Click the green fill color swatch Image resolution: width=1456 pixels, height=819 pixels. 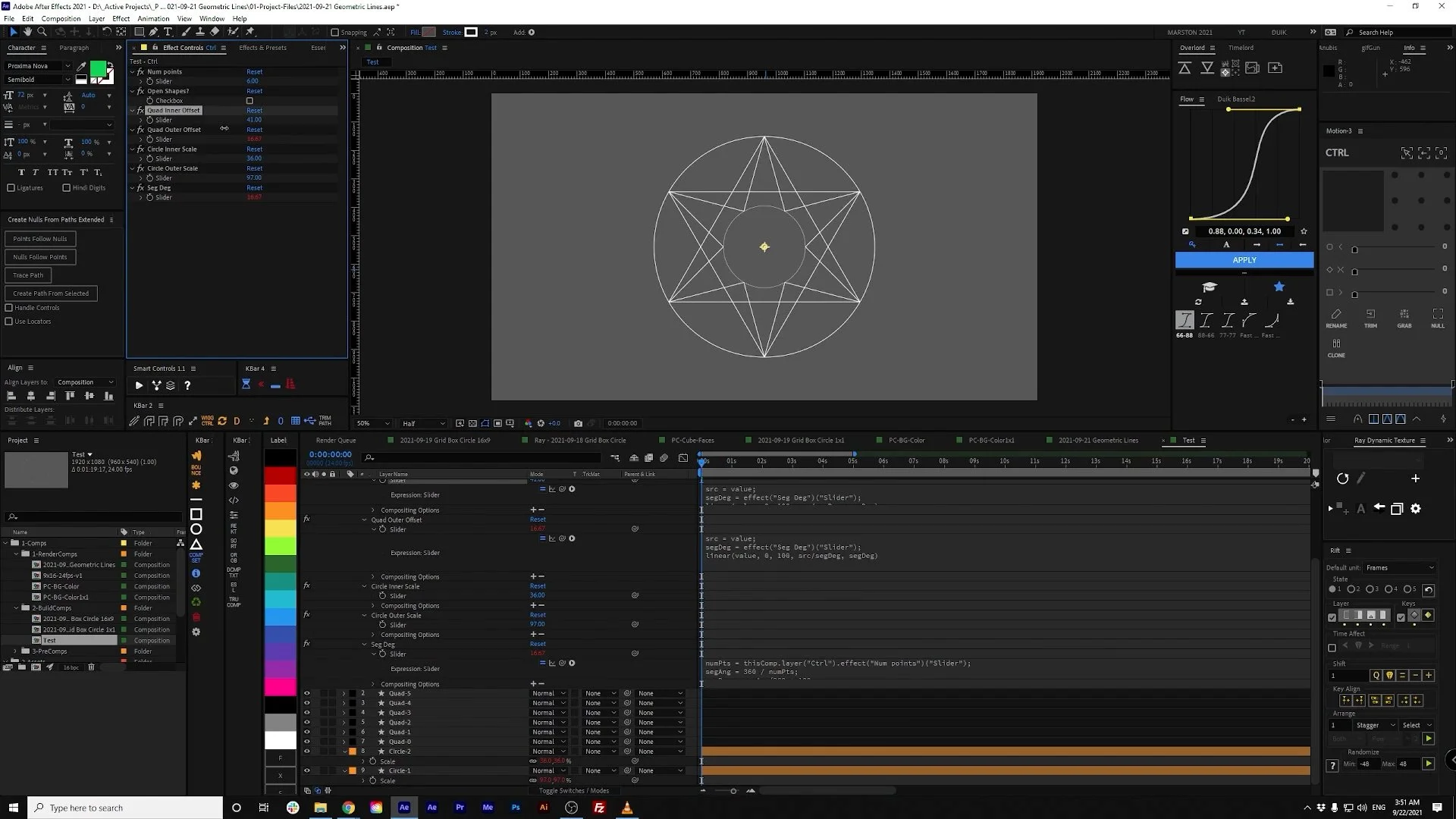(98, 69)
